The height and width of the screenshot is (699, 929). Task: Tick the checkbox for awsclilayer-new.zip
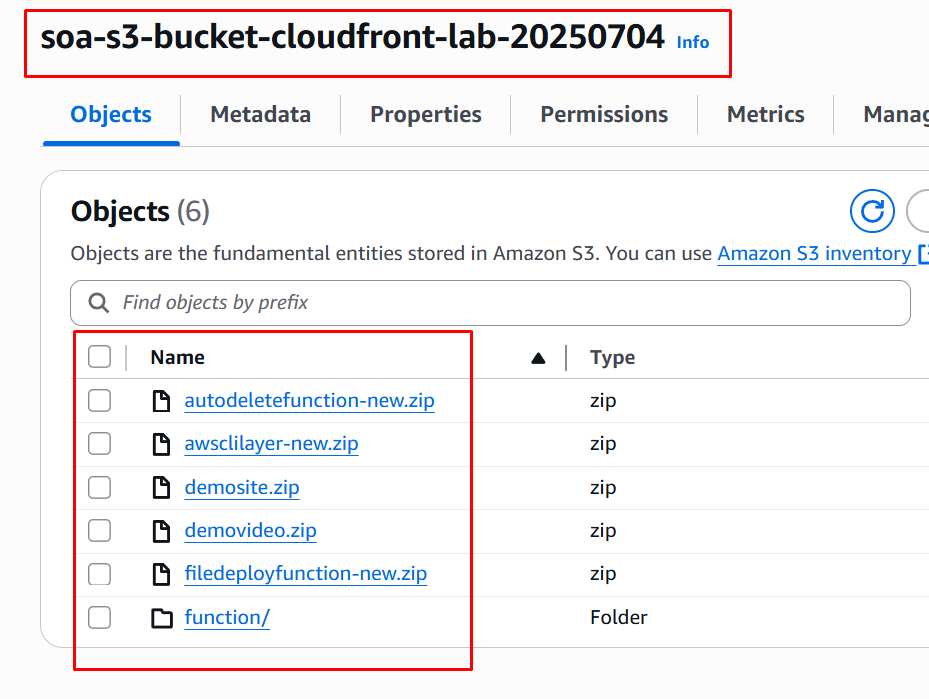pyautogui.click(x=99, y=444)
